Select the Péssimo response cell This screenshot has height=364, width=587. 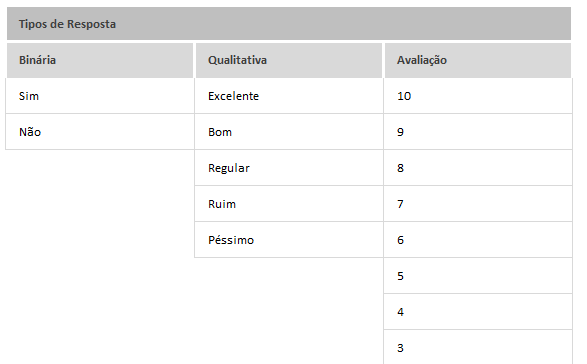click(x=289, y=240)
